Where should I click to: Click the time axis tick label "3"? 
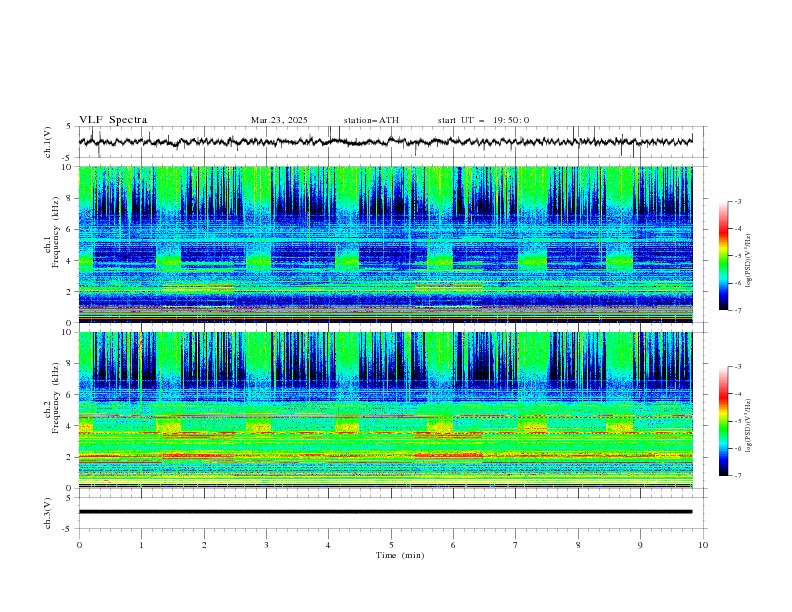pyautogui.click(x=266, y=545)
